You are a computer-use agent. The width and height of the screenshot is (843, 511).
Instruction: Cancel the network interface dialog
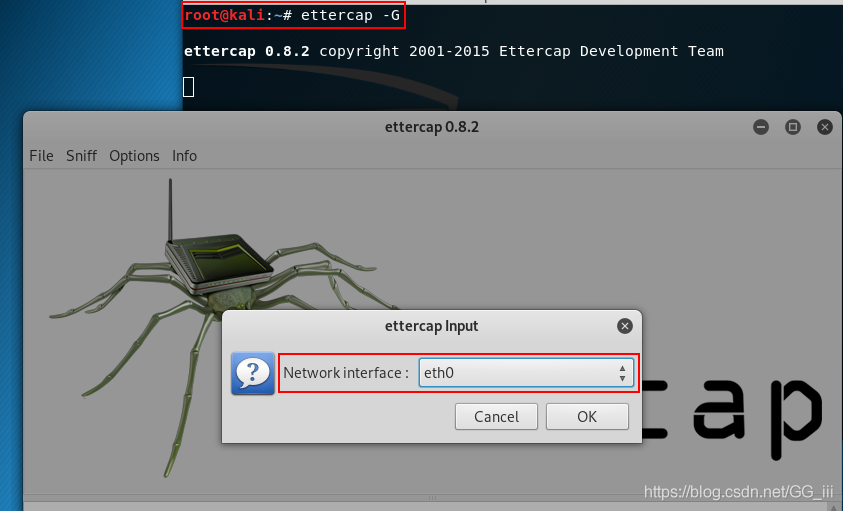[496, 417]
